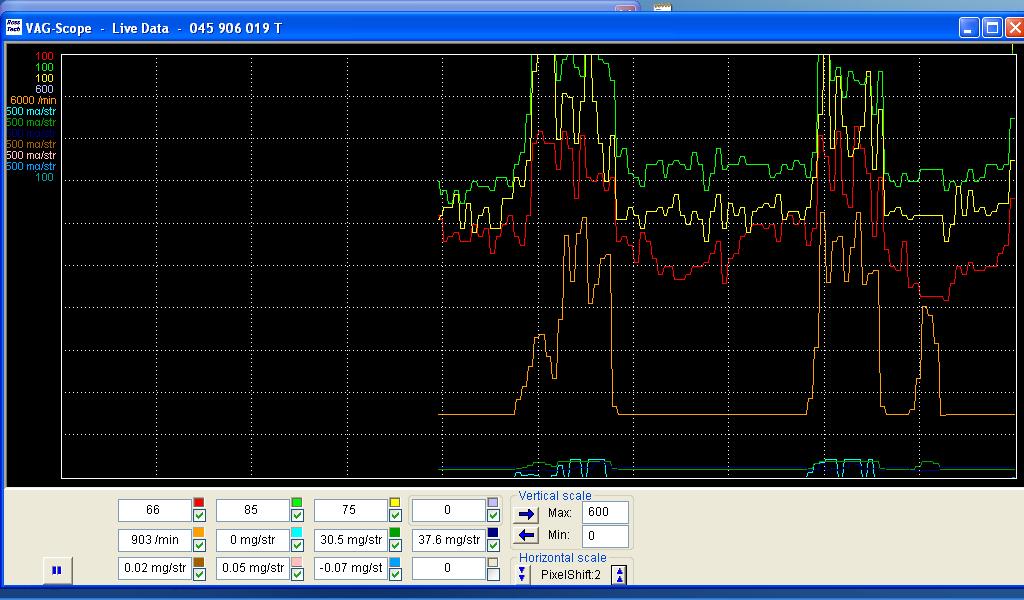Open the pink swatch beside 0.05 mg/str
Screen dimensions: 1024x600
(x=296, y=561)
